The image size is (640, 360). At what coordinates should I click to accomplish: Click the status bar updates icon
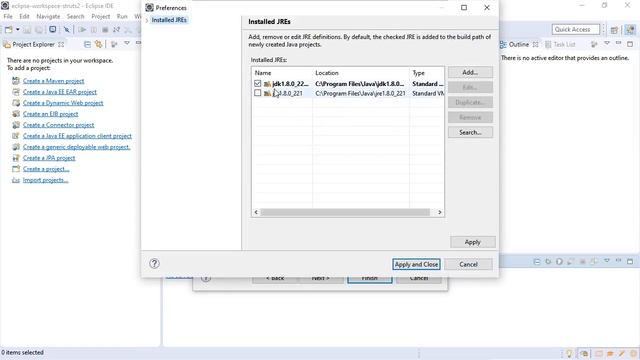pos(584,353)
